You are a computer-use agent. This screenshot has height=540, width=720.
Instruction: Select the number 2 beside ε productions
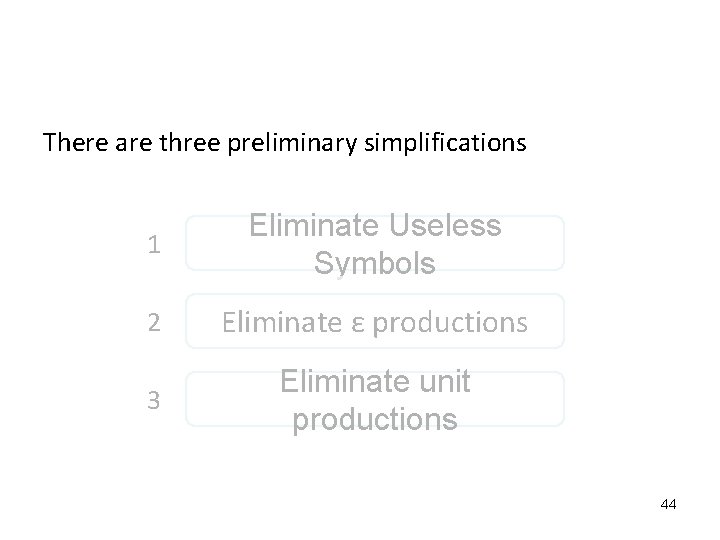tap(152, 322)
